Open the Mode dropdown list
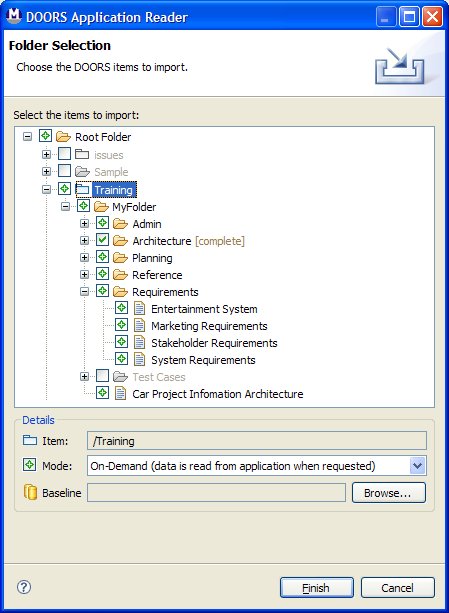 click(417, 466)
